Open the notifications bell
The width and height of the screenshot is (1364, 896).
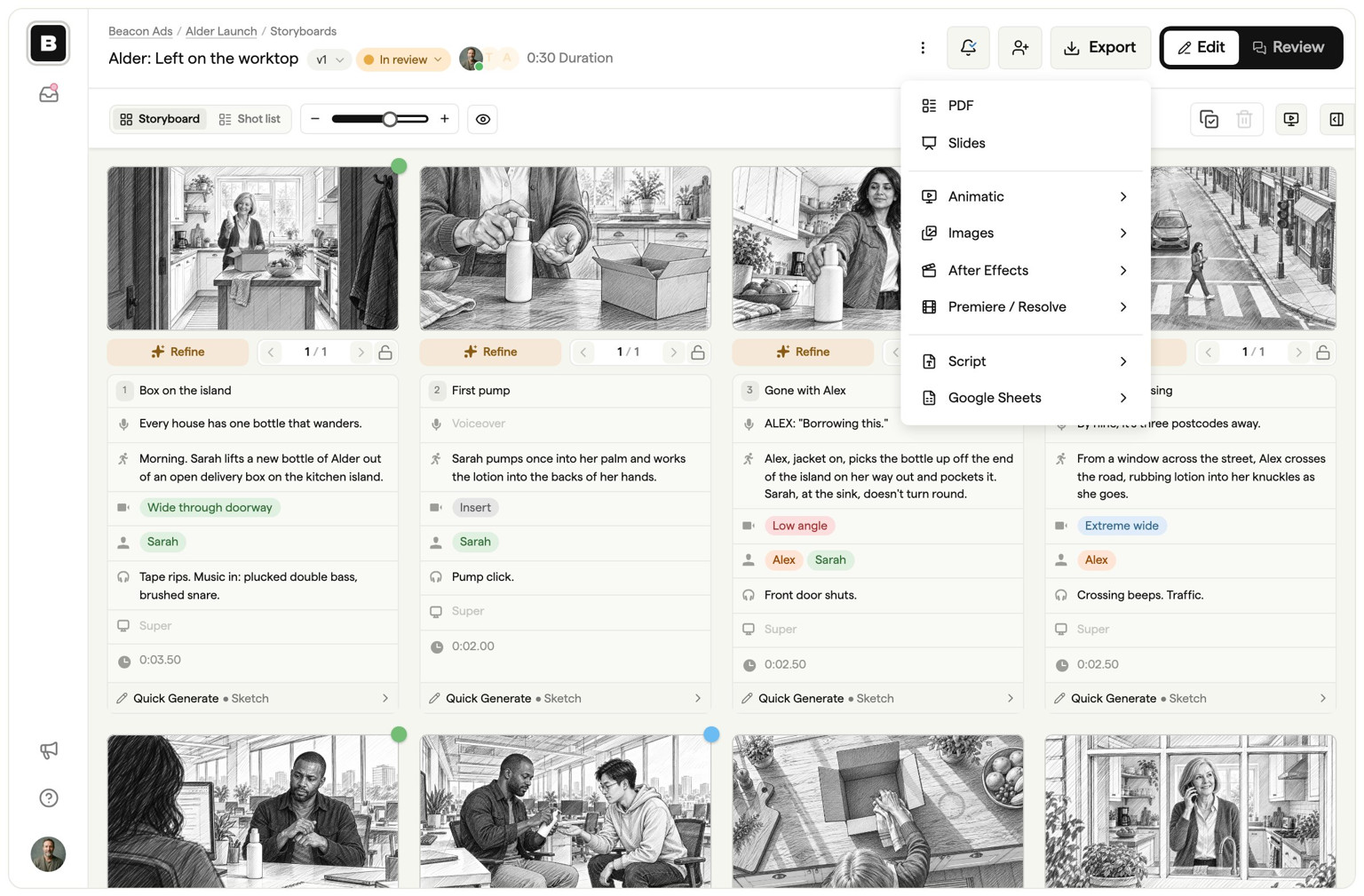pyautogui.click(x=968, y=48)
